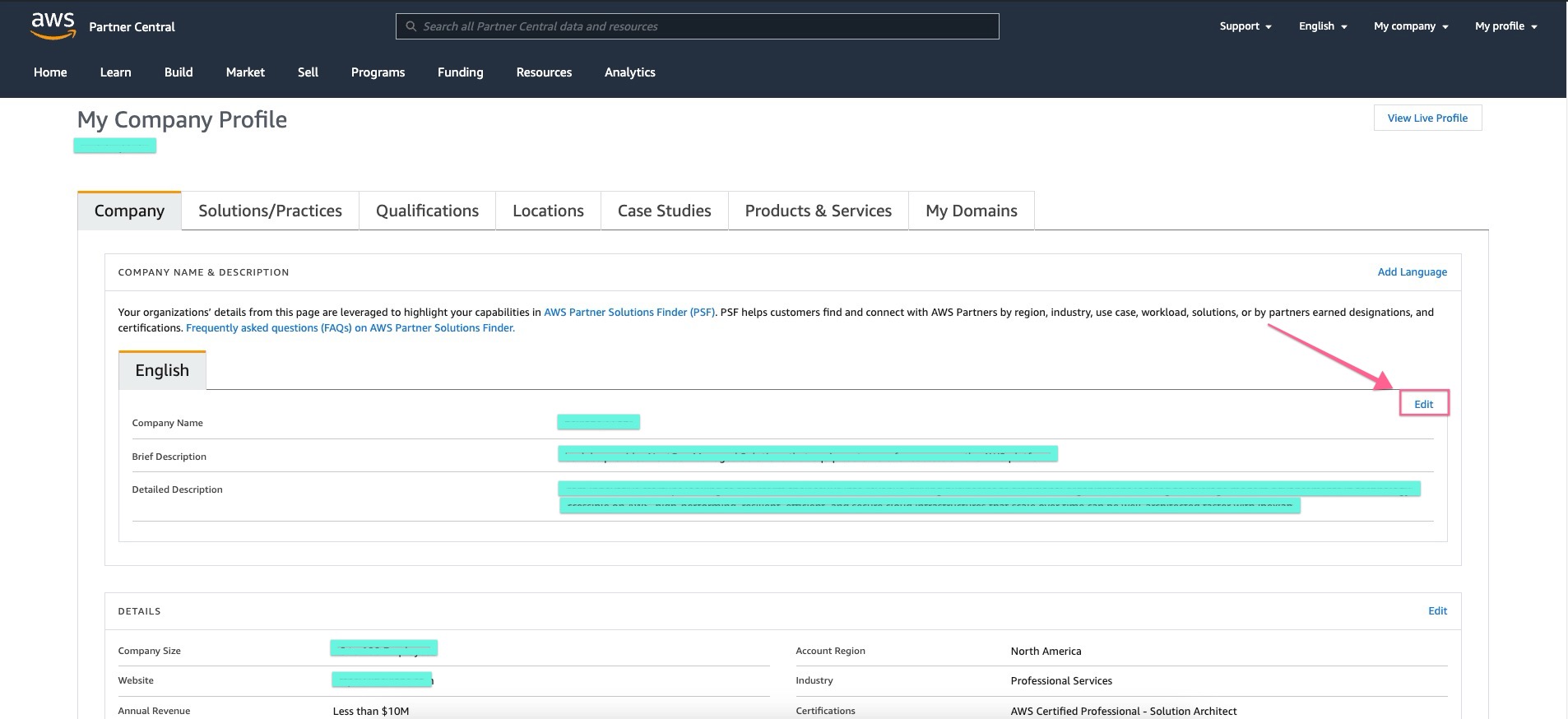This screenshot has width=1568, height=719.
Task: Click the Company Size label
Action: (x=149, y=651)
